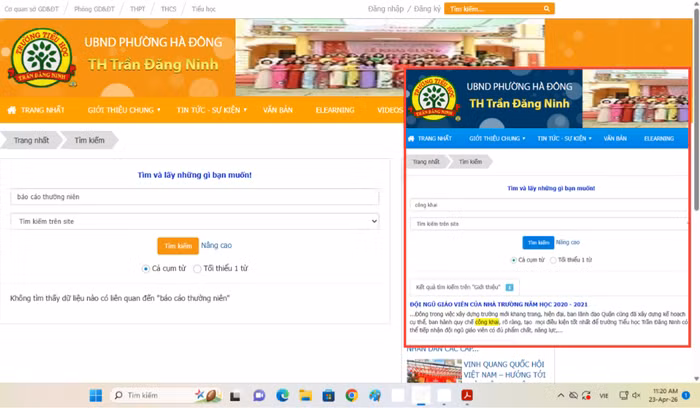Open File Explorer from the taskbar
Screen dimensions: 700x408
coord(305,395)
